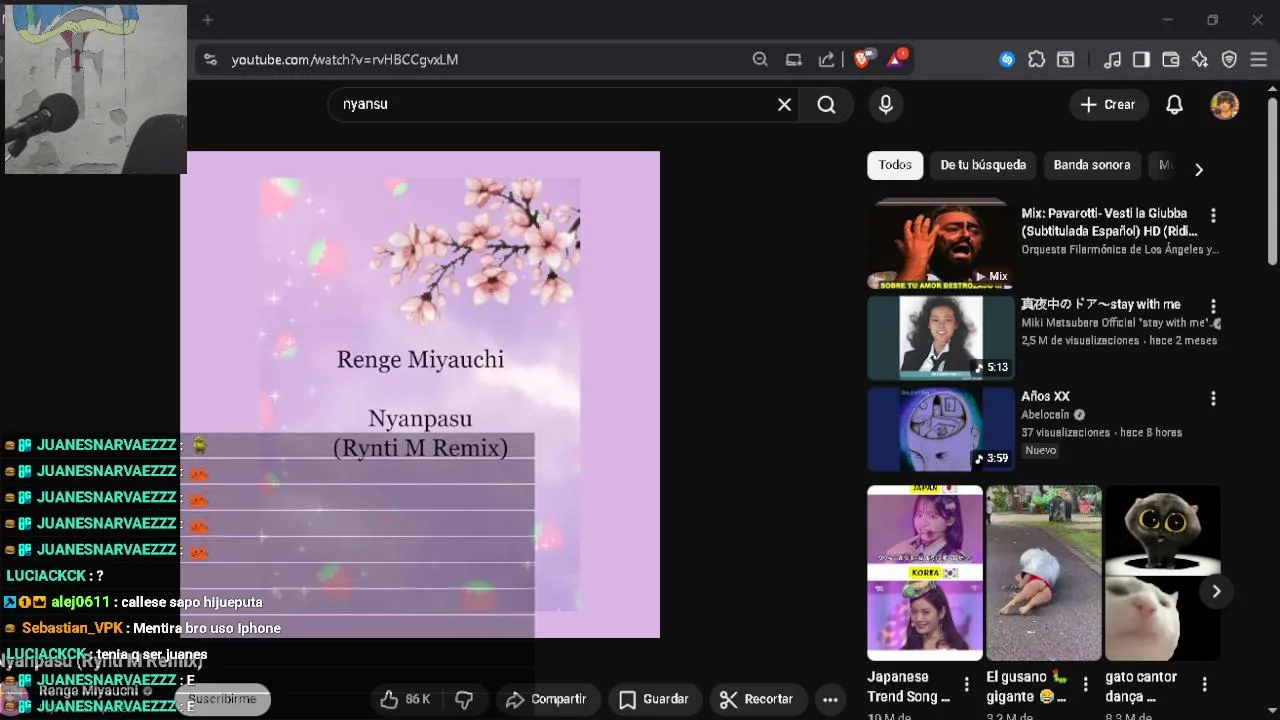Open Japanese Trend Song short thumbnail

(925, 573)
